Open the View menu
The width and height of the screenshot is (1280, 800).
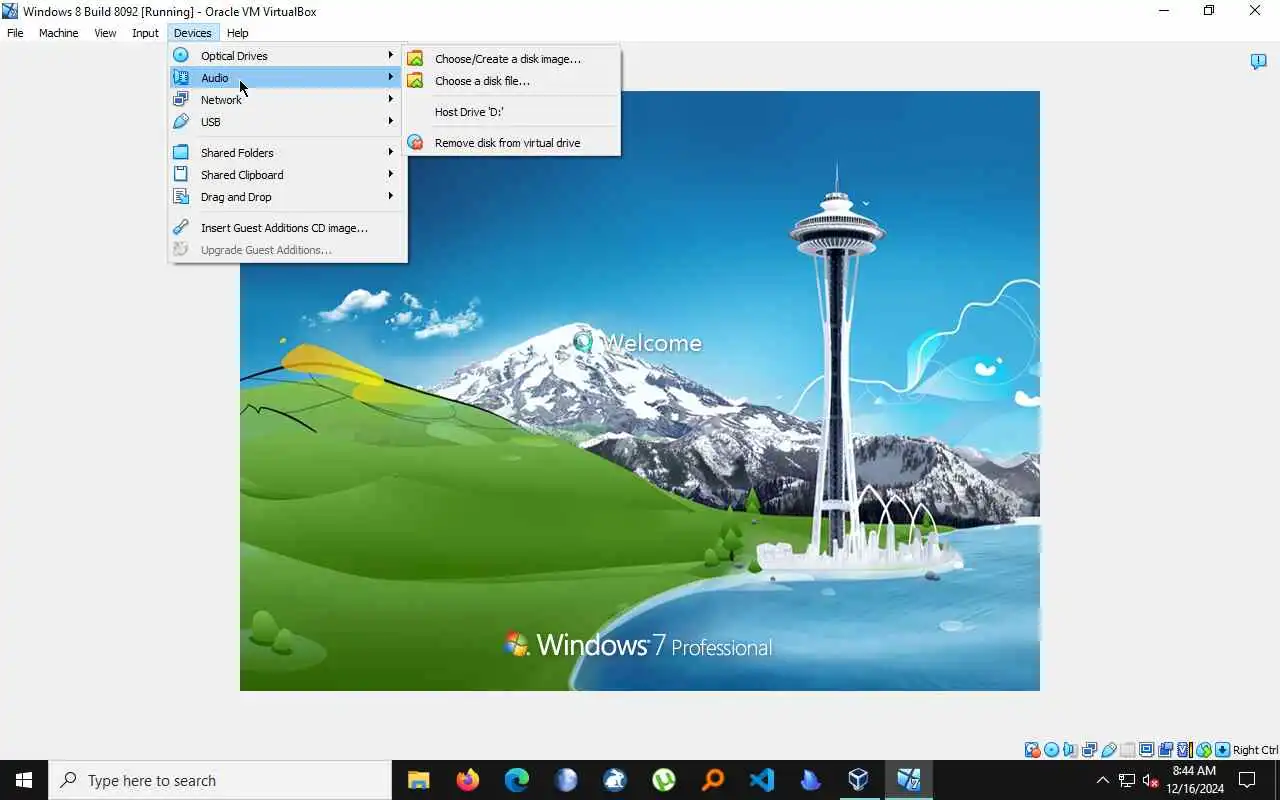(105, 33)
